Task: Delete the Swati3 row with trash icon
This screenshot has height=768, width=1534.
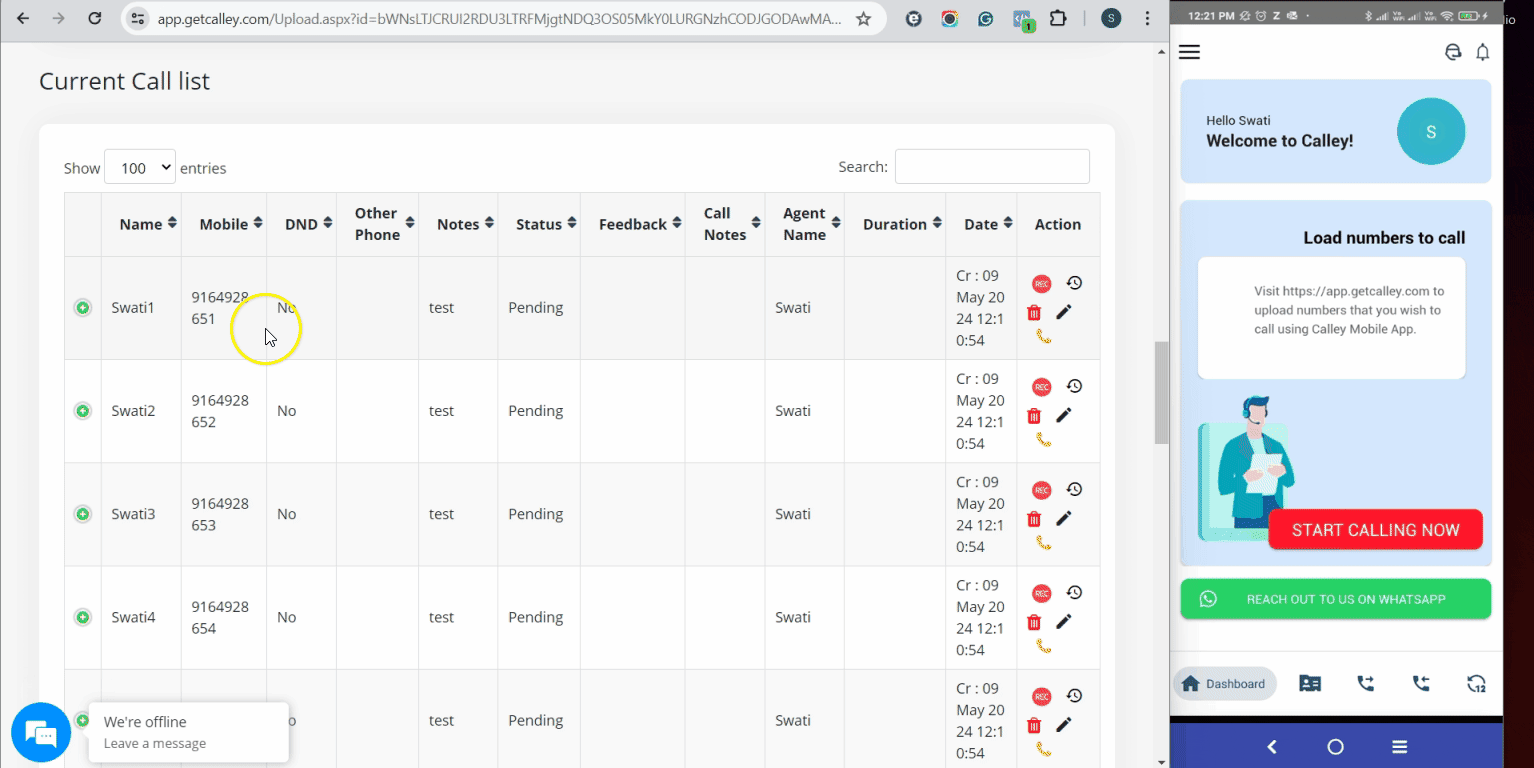Action: [x=1034, y=519]
